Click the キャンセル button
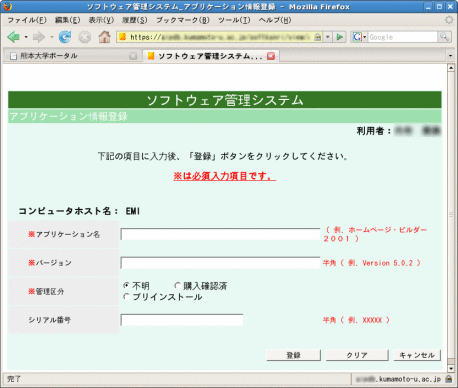Image resolution: width=458 pixels, height=388 pixels. tap(417, 355)
